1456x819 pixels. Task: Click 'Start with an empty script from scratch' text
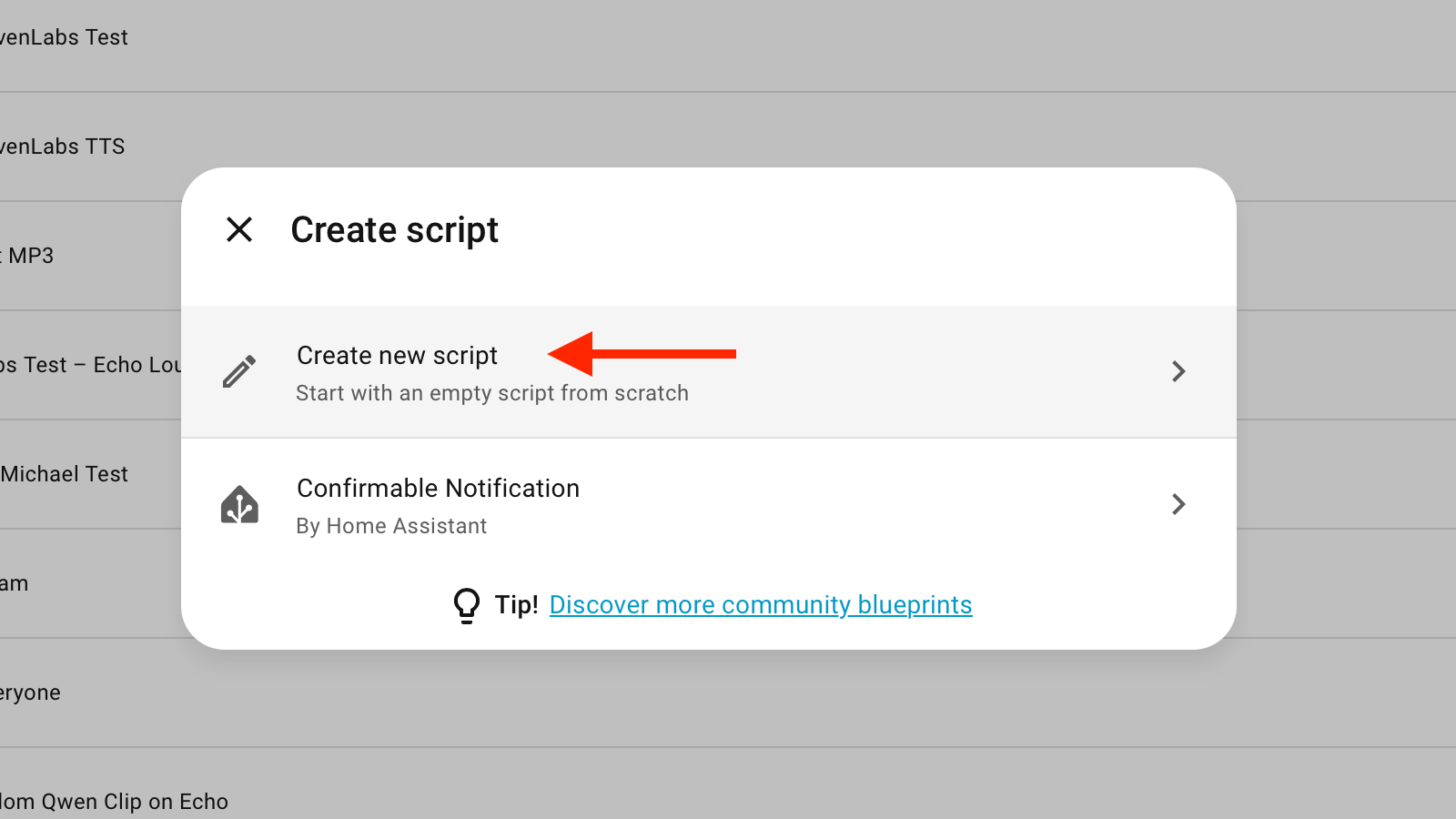click(492, 393)
